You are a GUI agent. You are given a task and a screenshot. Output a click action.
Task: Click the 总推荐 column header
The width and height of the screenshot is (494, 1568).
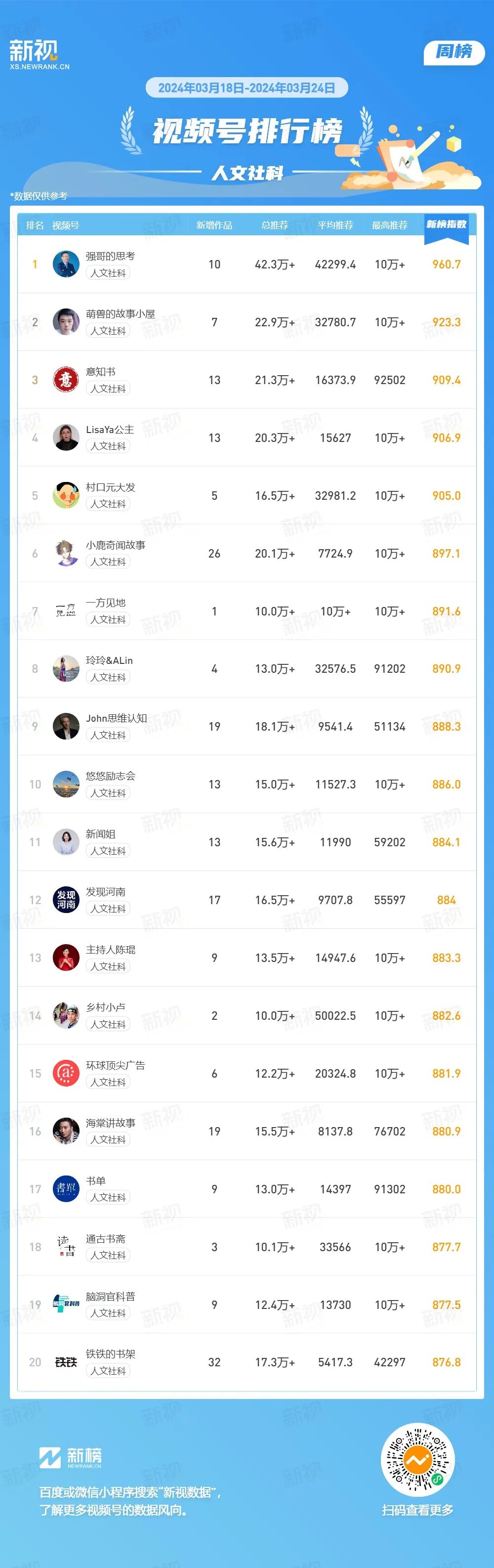click(x=274, y=225)
